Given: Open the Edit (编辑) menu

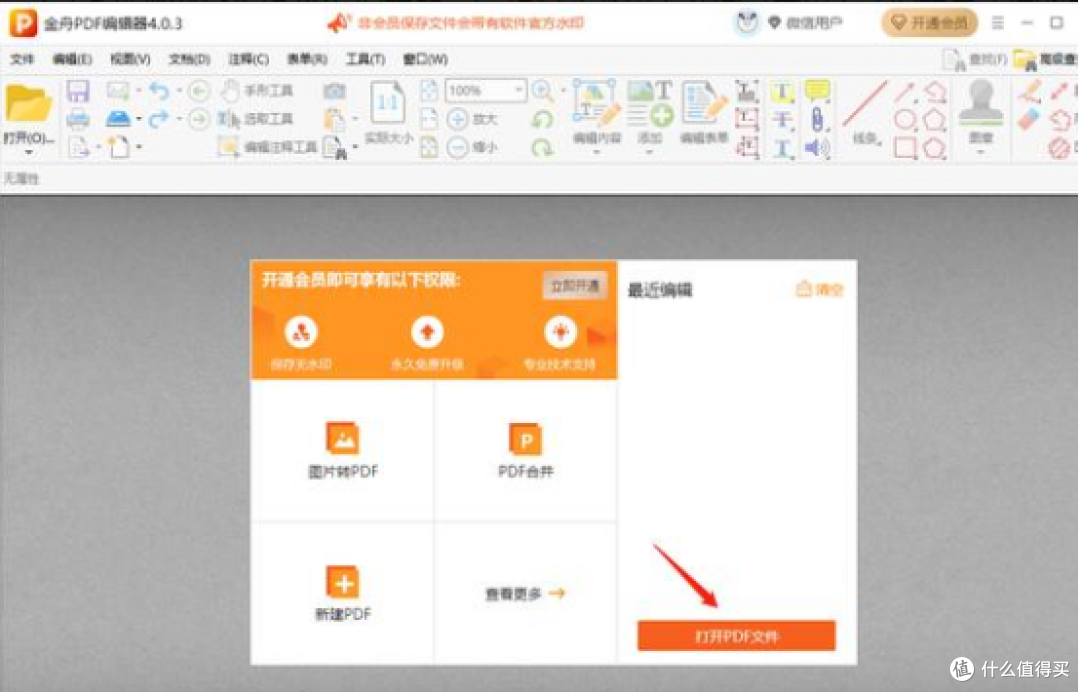Looking at the screenshot, I should (72, 59).
